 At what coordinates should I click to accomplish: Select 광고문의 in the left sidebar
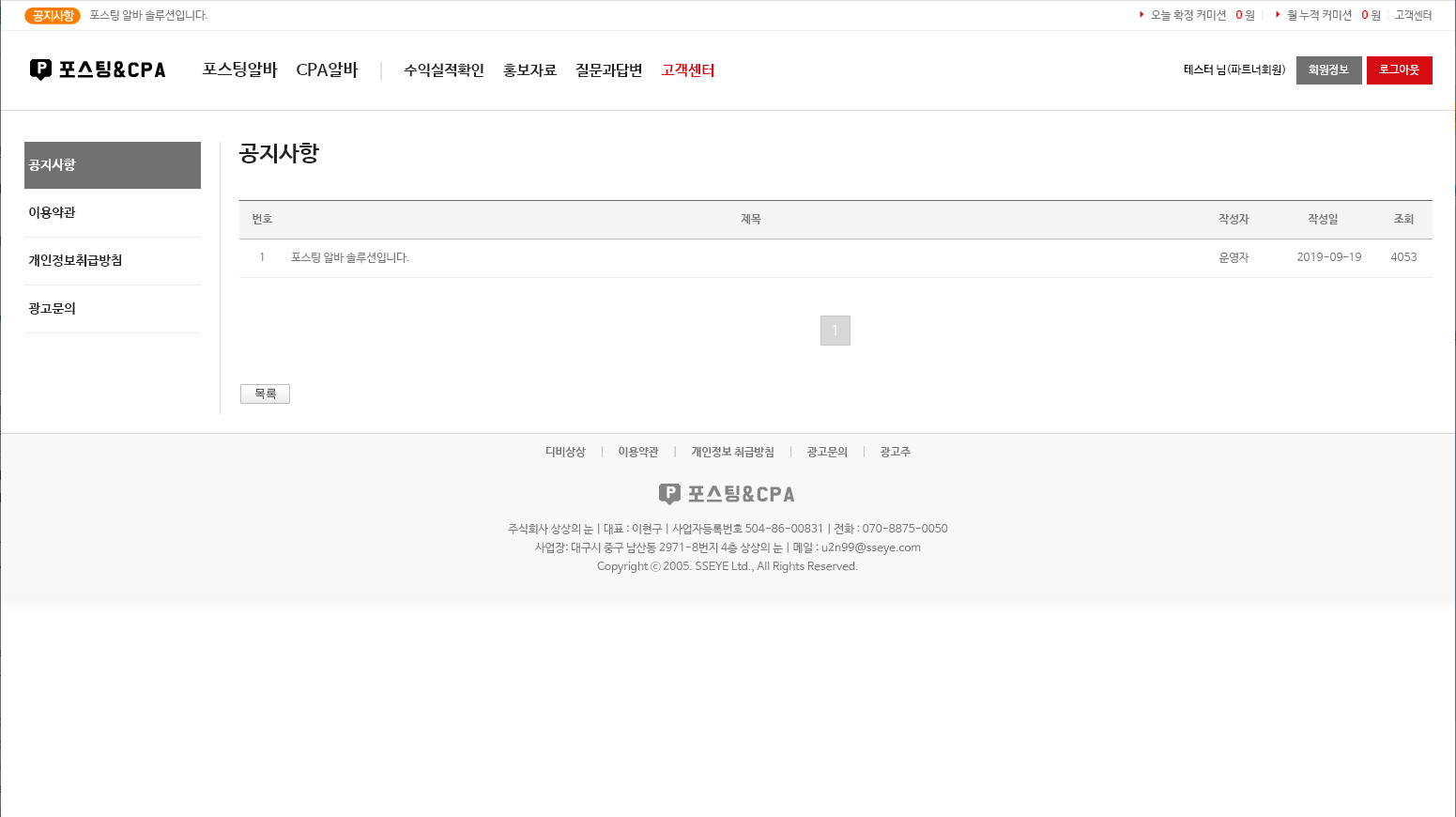click(x=53, y=309)
